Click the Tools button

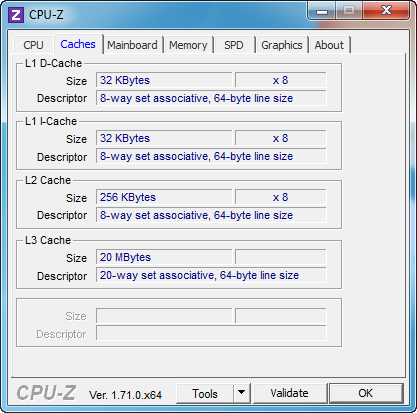click(x=205, y=393)
